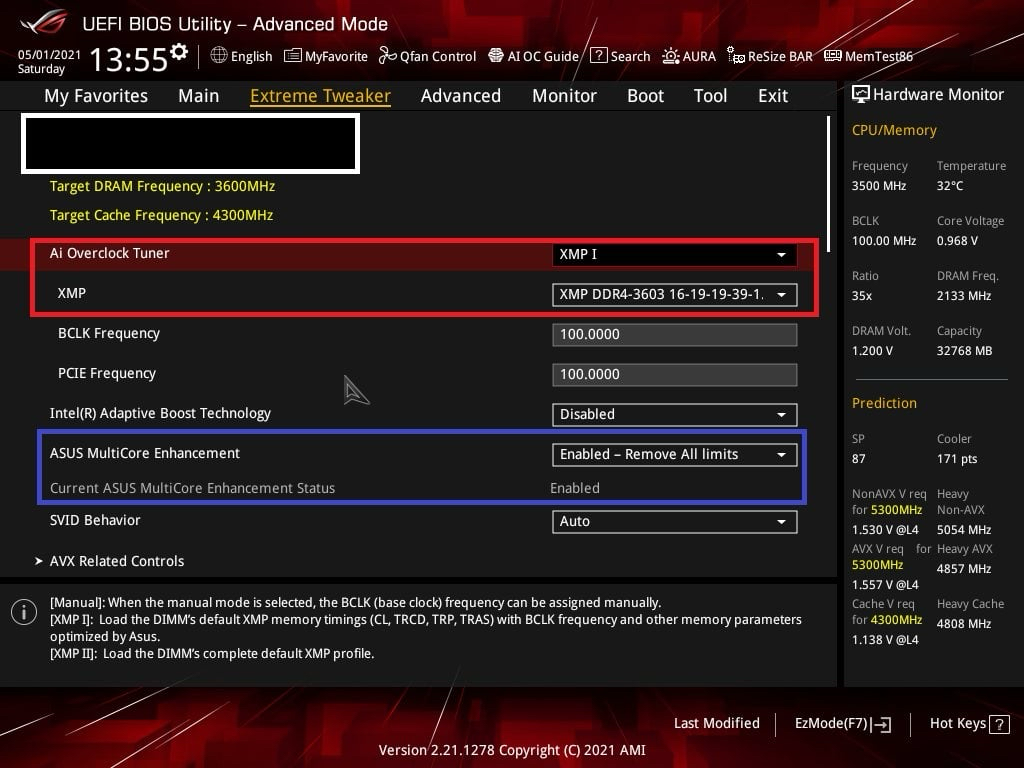Open My Favorites tab

(x=96, y=96)
